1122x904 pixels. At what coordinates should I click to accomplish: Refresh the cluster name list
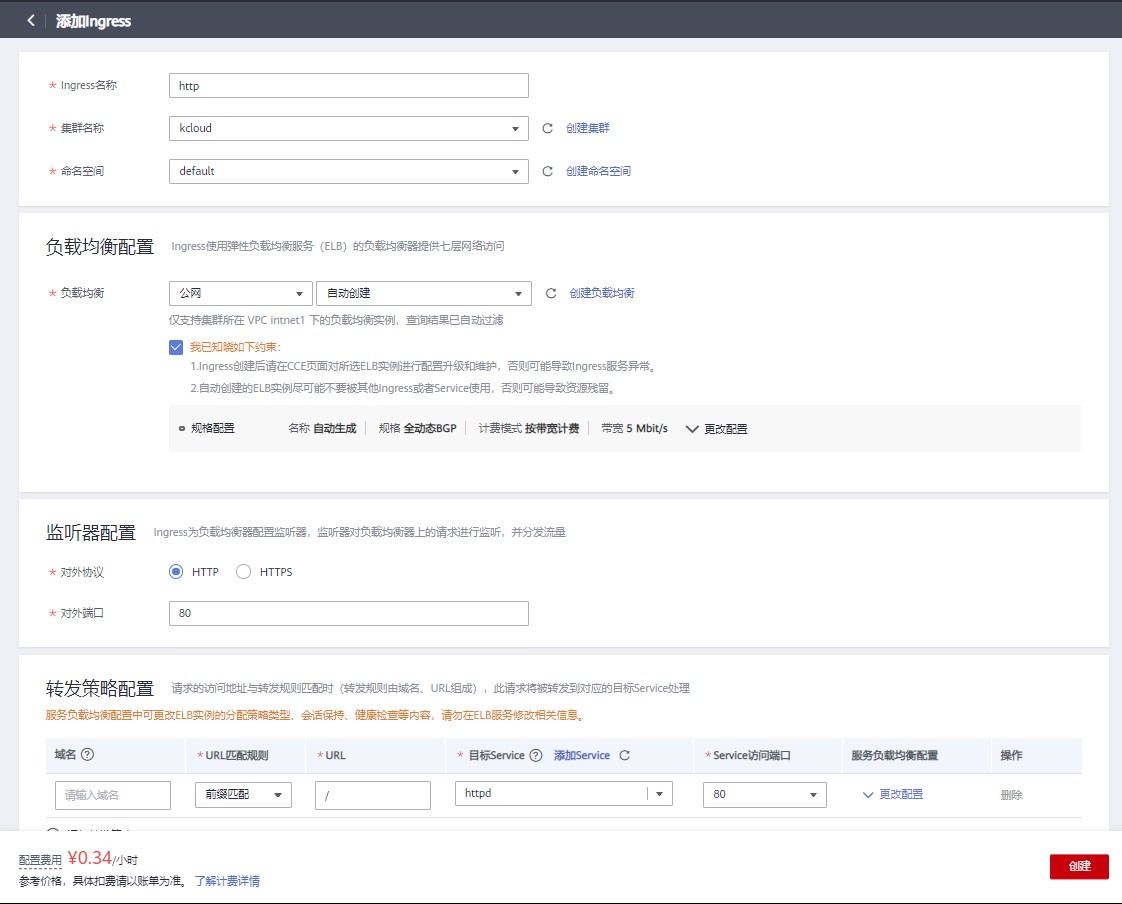[547, 128]
